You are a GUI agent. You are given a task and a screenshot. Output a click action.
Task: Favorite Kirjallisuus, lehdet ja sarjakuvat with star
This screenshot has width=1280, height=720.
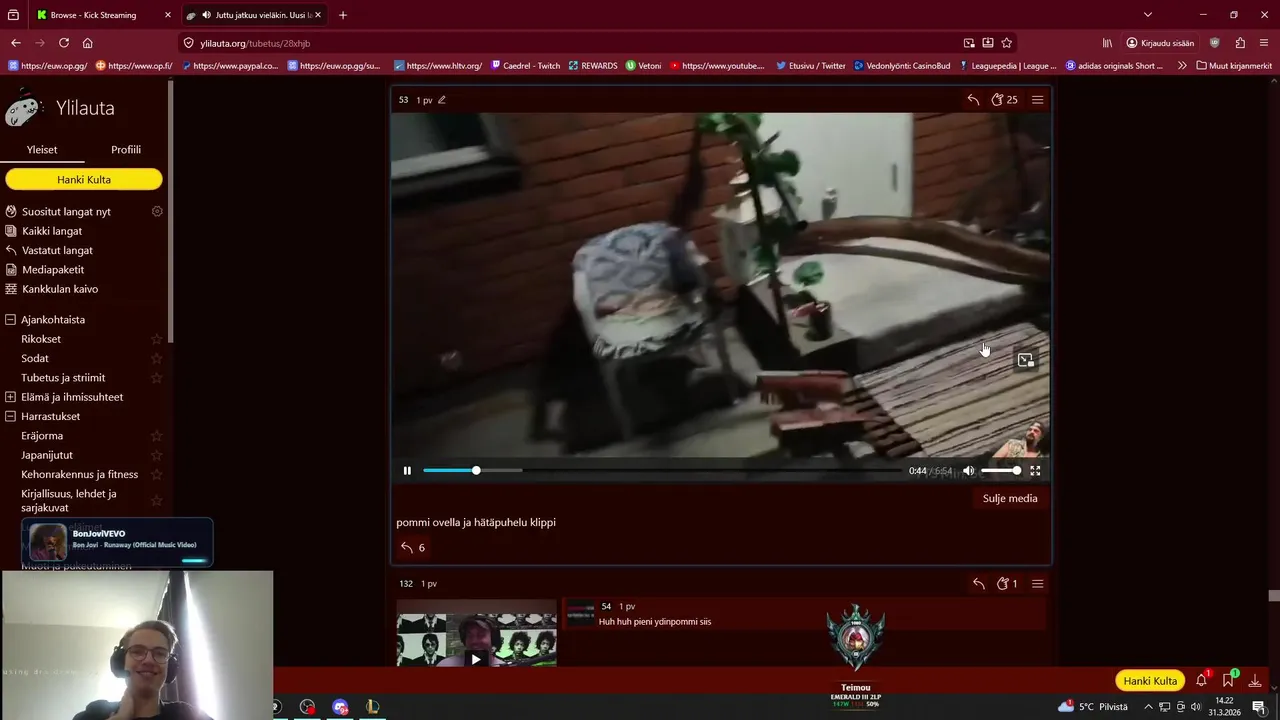click(156, 501)
